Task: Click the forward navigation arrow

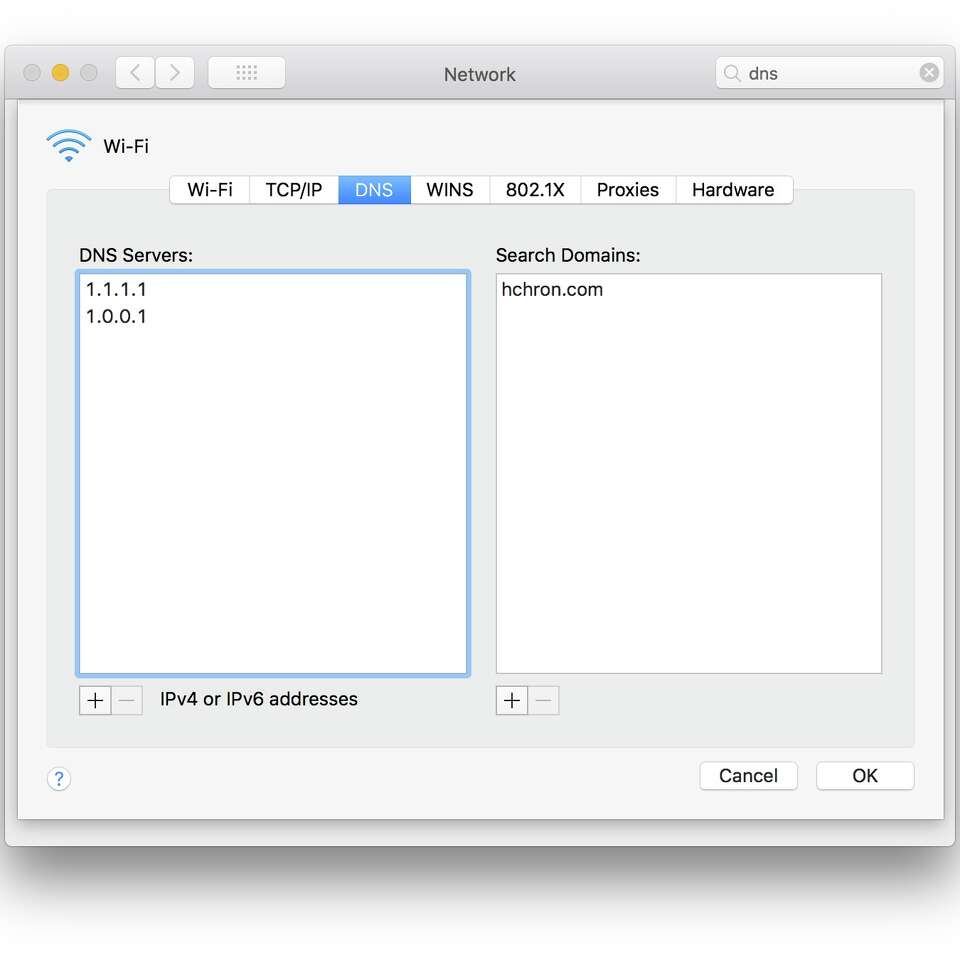Action: click(175, 72)
